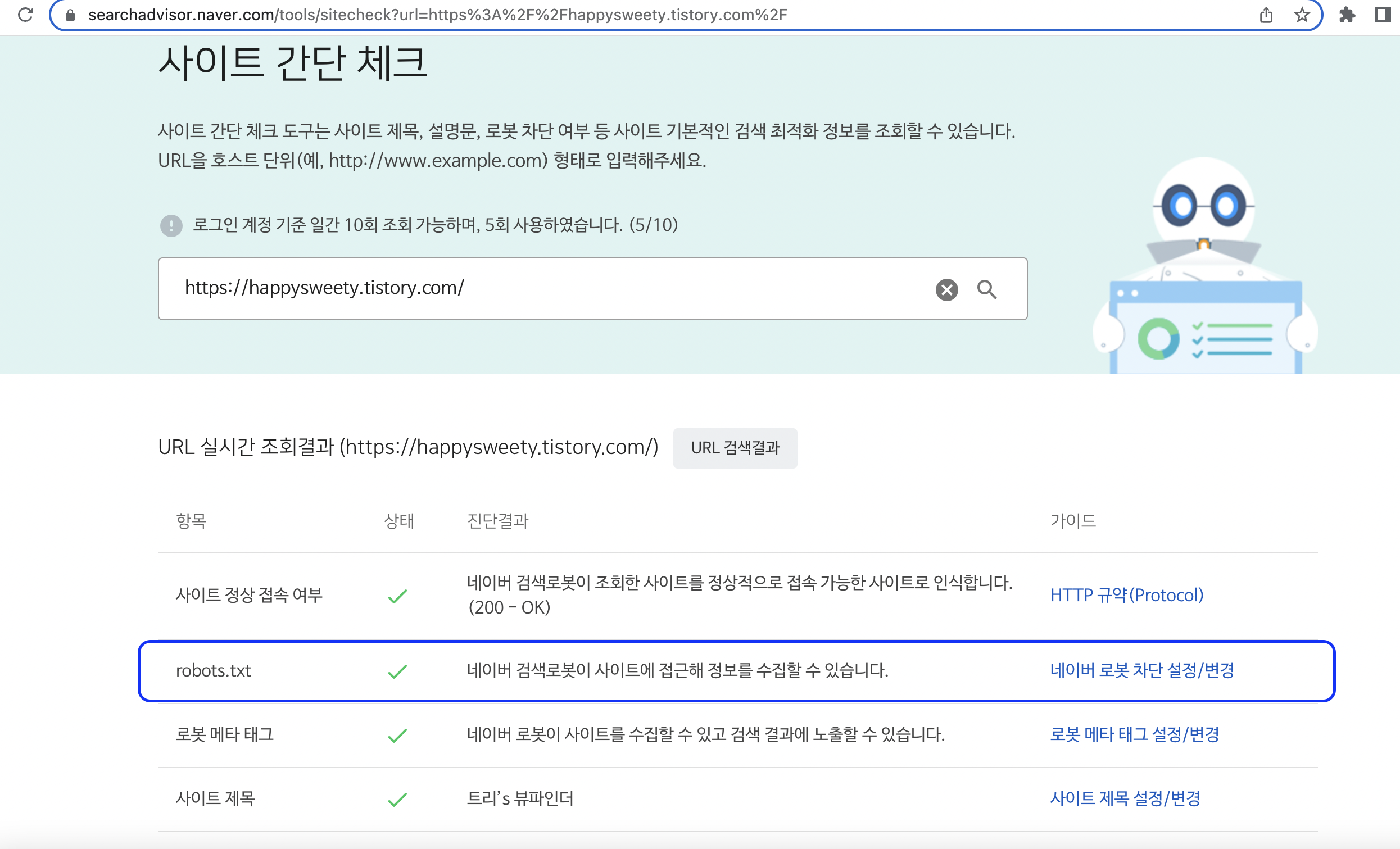Reload the page with the browser refresh icon
1400x849 pixels.
point(25,15)
